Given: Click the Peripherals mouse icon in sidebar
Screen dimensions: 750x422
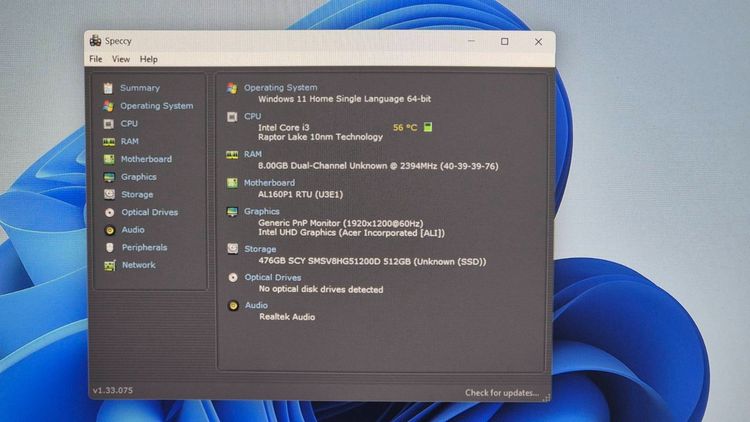Looking at the screenshot, I should coord(110,247).
